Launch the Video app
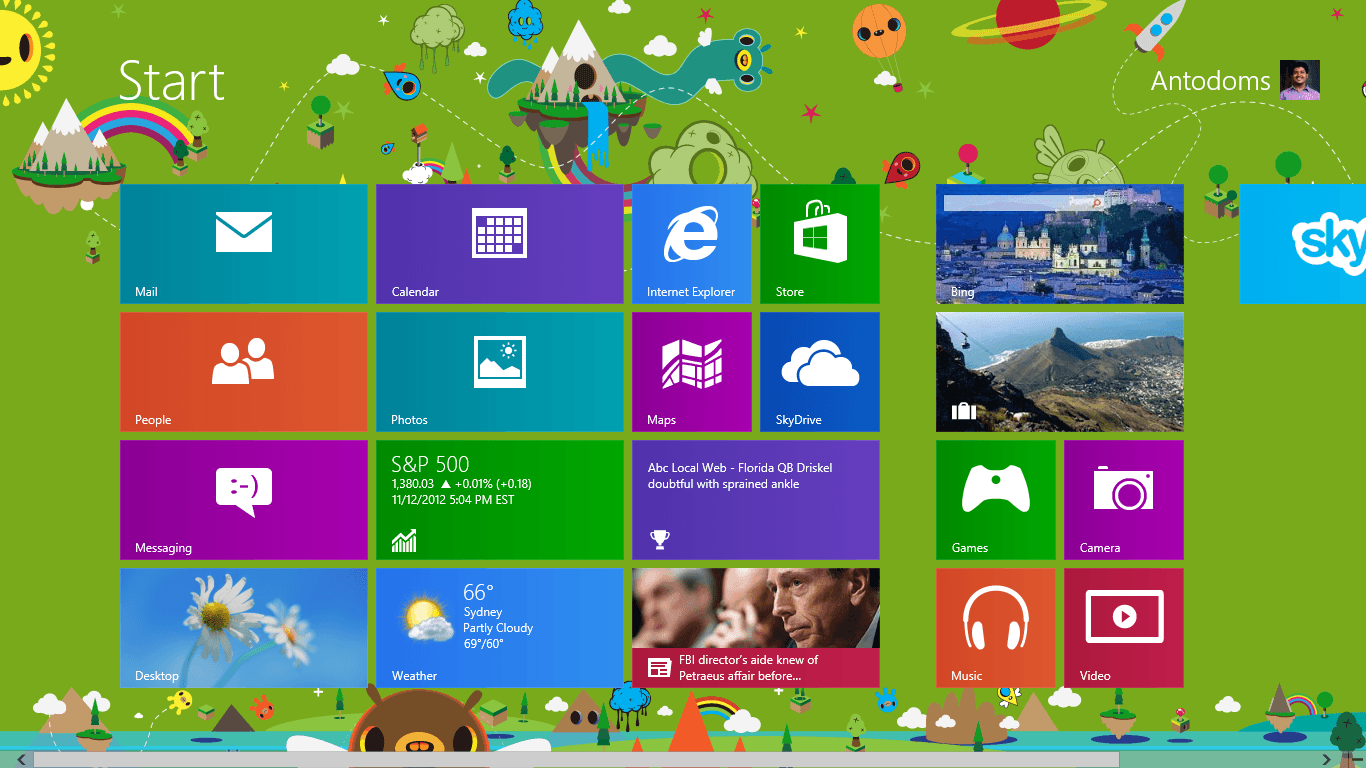Viewport: 1366px width, 768px height. point(1123,627)
